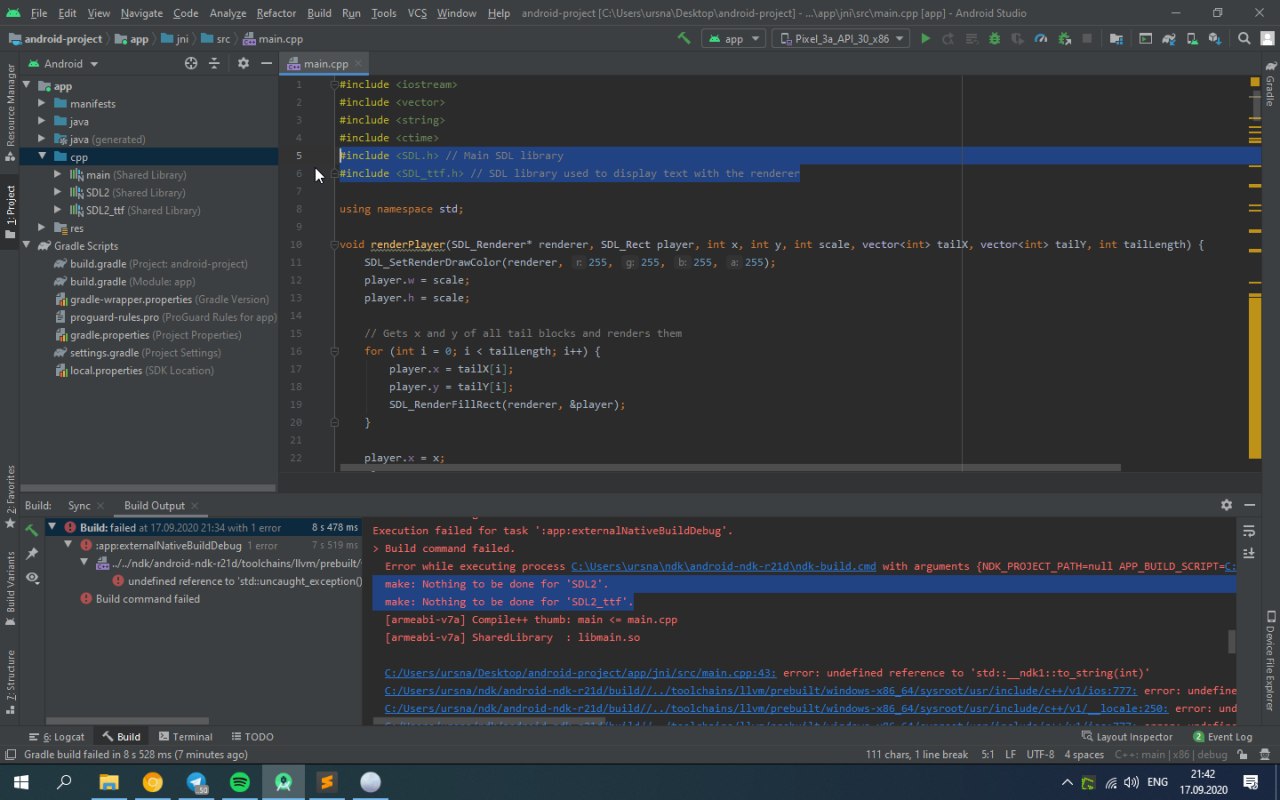Run the app with the green play button
The width and height of the screenshot is (1280, 800).
pyautogui.click(x=925, y=38)
